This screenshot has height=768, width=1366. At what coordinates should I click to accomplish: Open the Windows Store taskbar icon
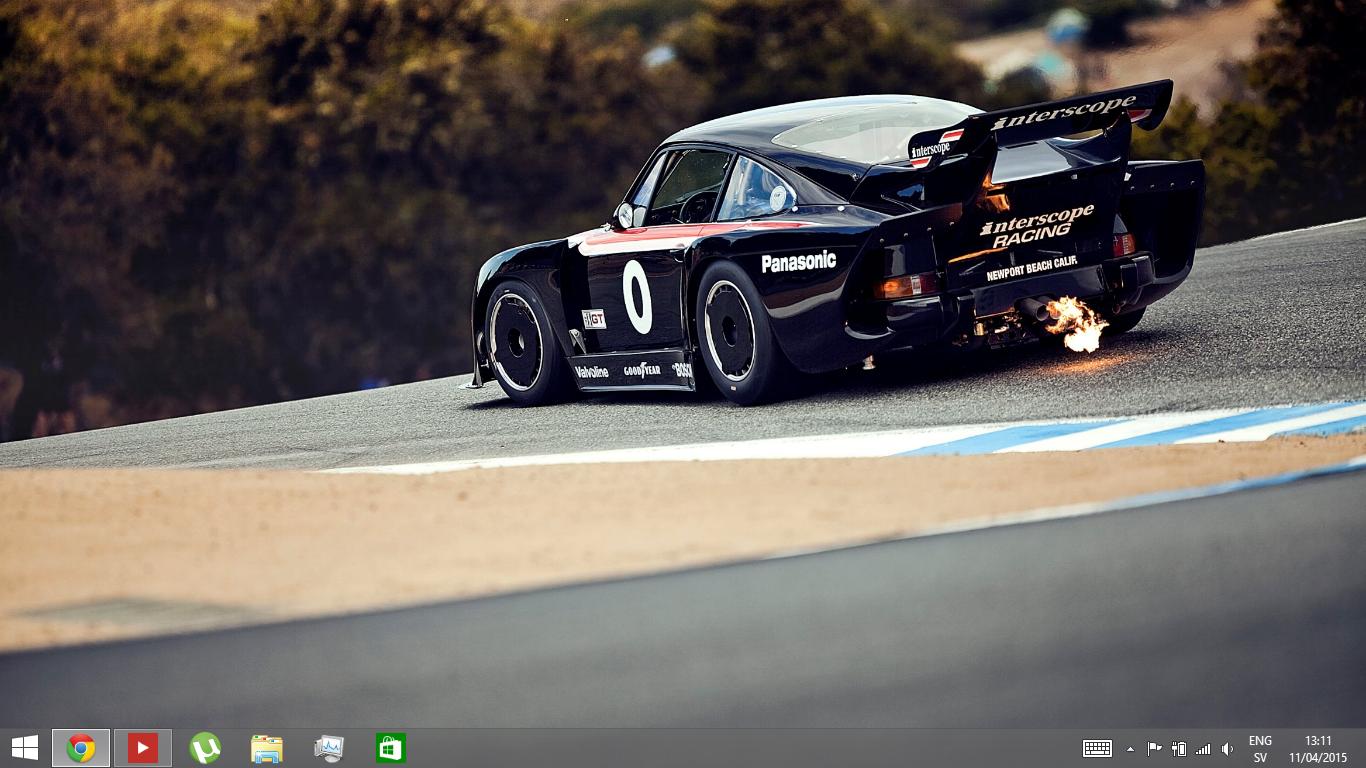coord(391,748)
